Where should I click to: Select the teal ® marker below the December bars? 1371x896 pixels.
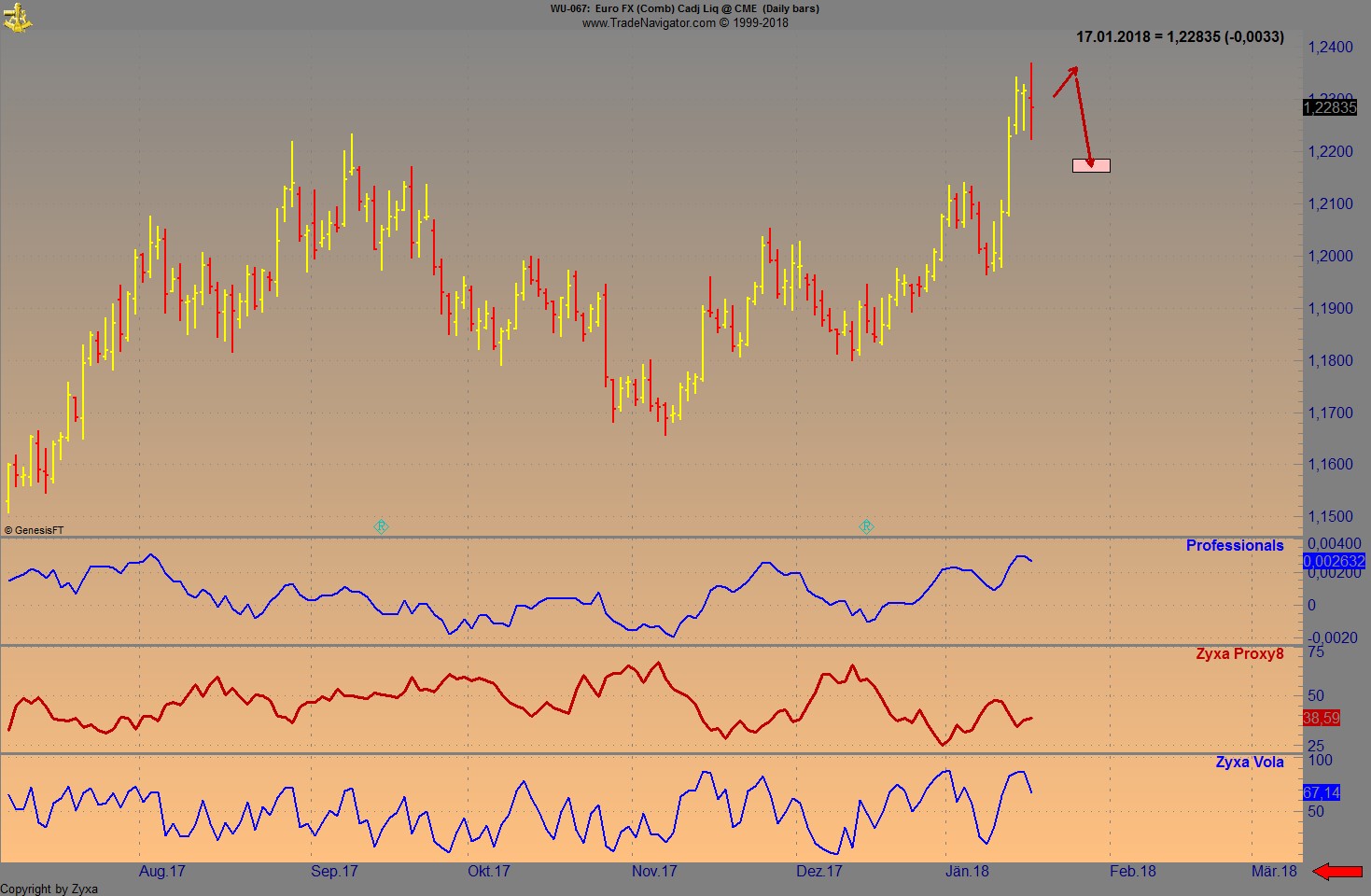[865, 526]
